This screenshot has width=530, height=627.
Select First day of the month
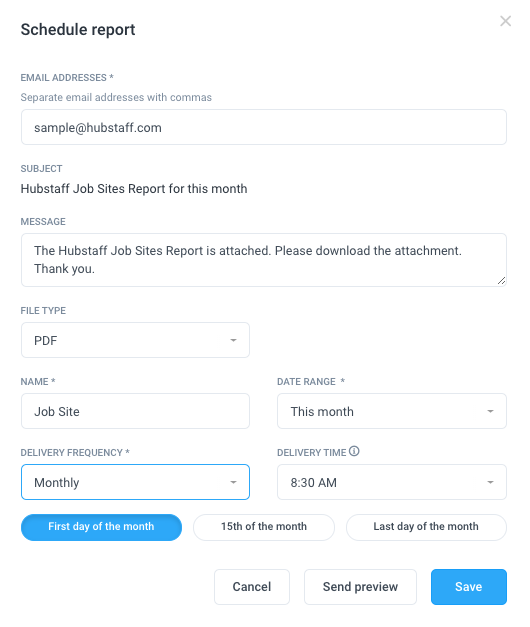coord(101,527)
